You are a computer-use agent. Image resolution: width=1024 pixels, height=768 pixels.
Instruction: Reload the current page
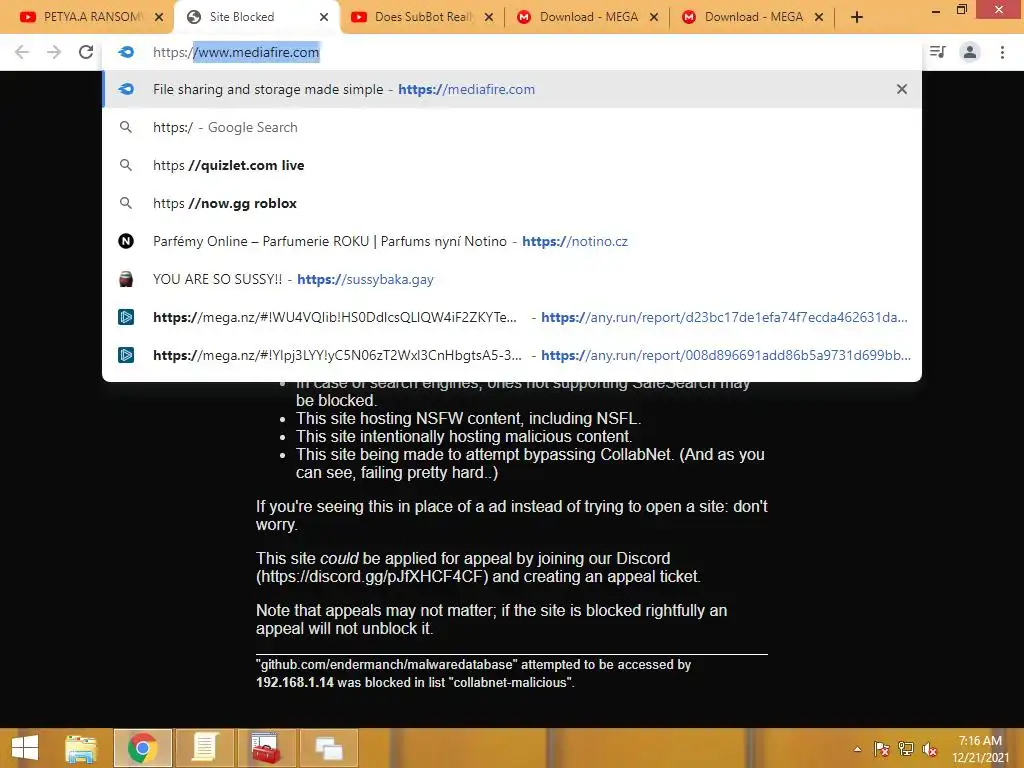[x=86, y=52]
